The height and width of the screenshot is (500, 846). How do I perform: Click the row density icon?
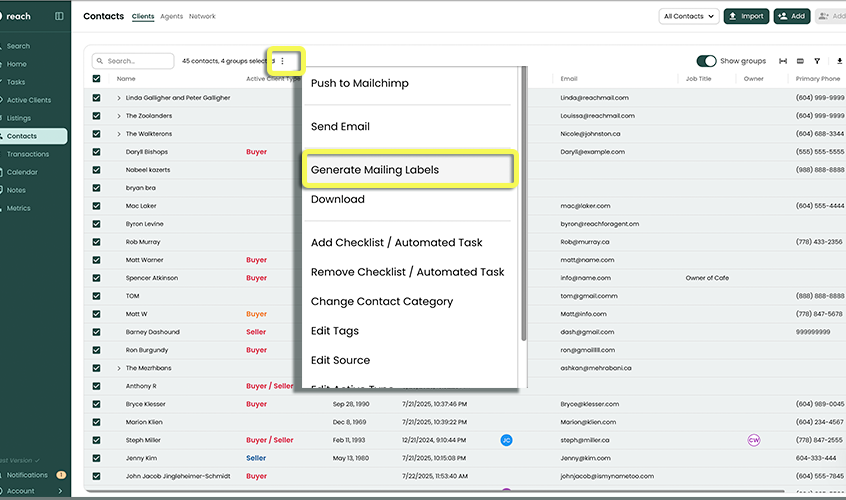pyautogui.click(x=800, y=61)
